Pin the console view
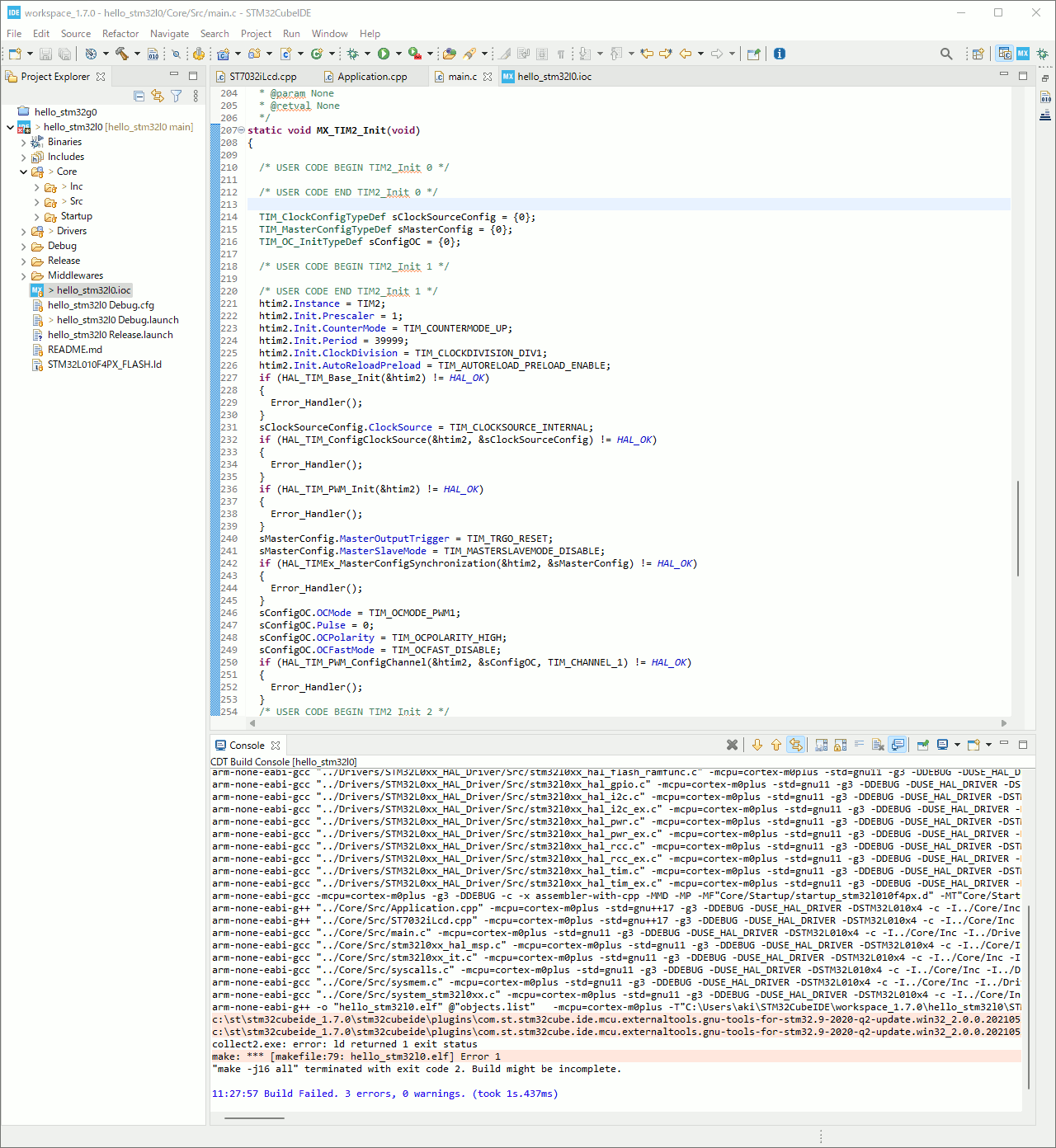 [922, 745]
